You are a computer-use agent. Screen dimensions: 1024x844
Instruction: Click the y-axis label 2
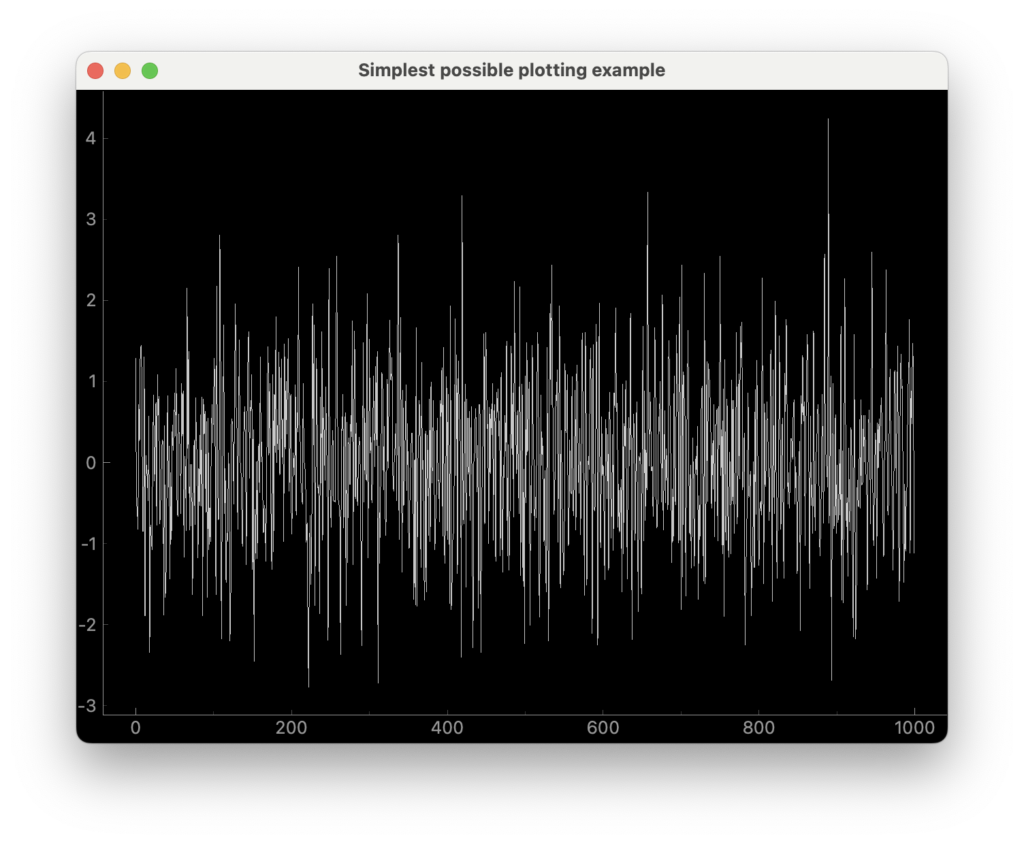[x=90, y=300]
